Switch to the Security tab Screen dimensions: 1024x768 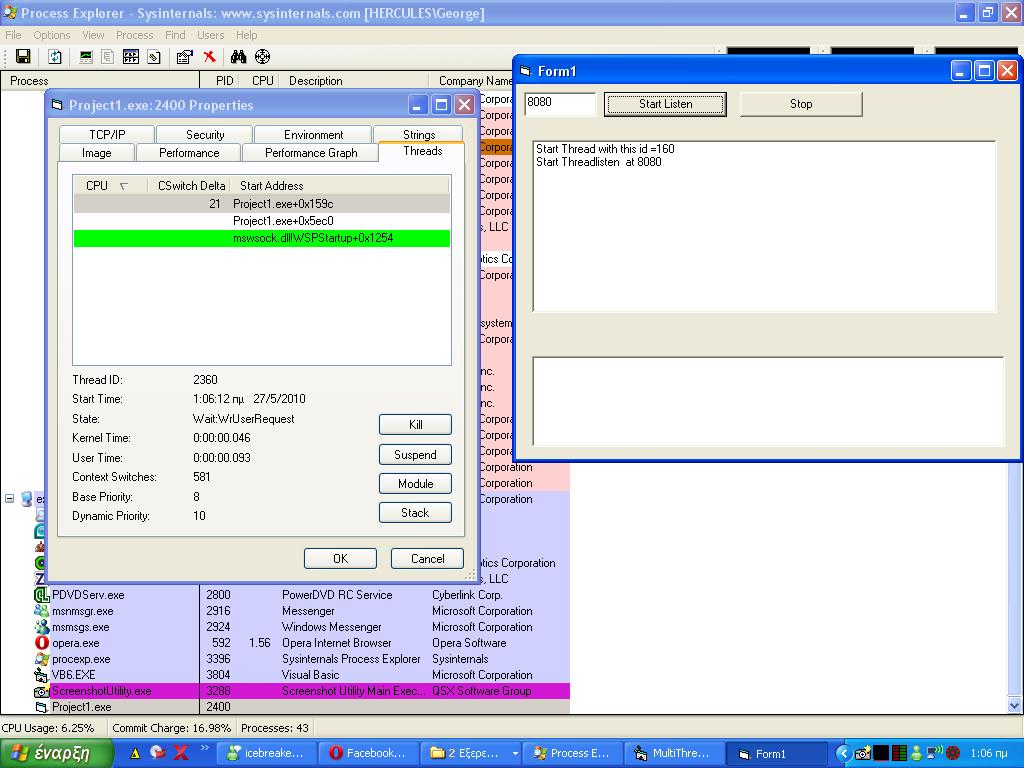pos(205,135)
